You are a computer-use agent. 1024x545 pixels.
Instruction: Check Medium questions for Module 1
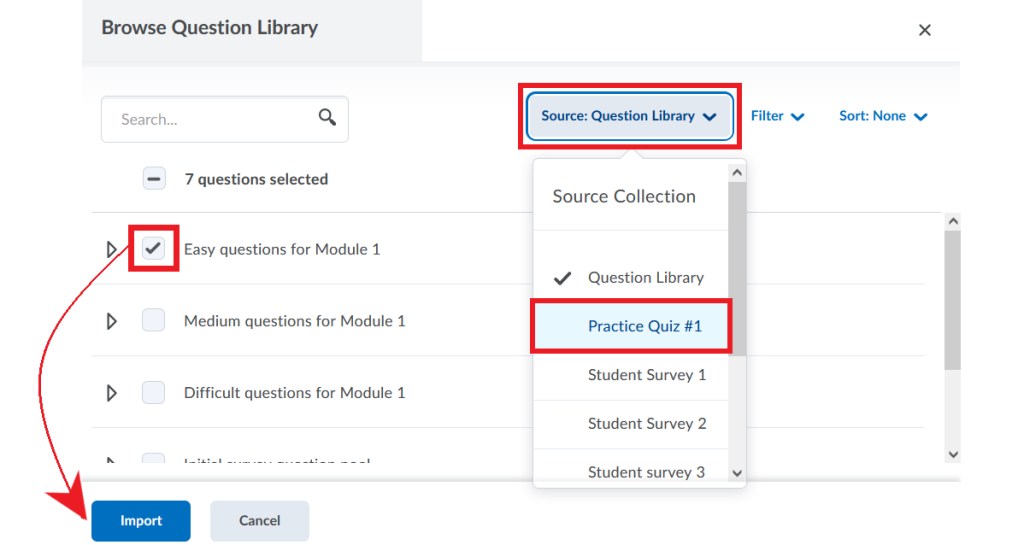coord(153,320)
